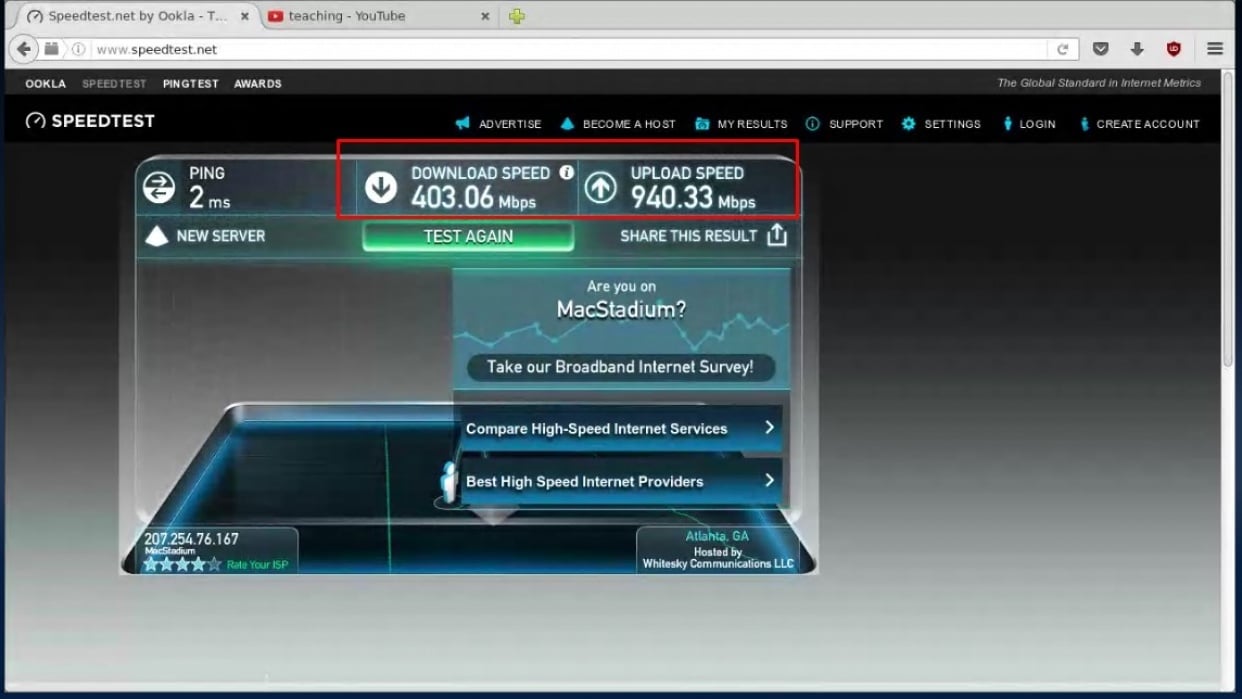1242x699 pixels.
Task: Click the download speed info icon
Action: coord(567,172)
